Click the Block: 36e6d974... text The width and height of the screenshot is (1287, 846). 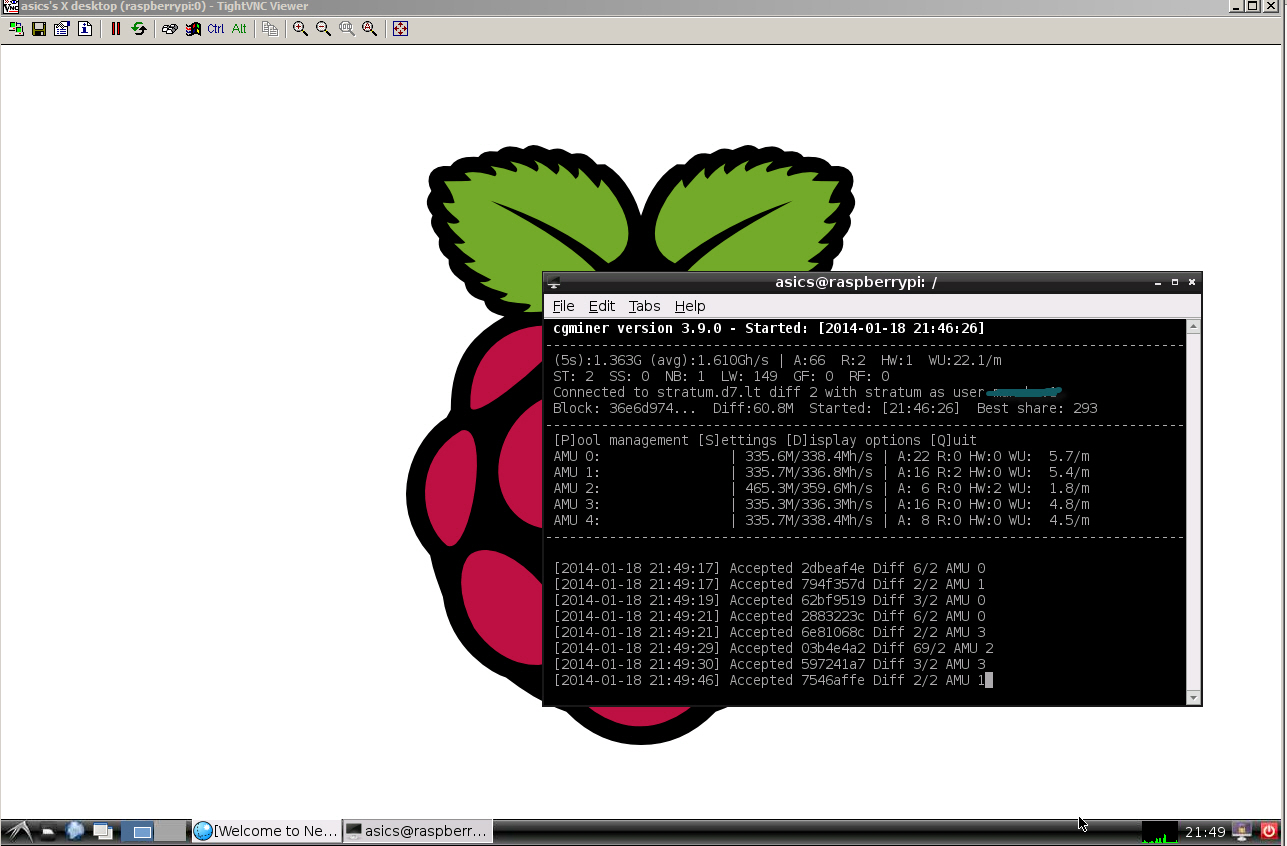click(624, 408)
